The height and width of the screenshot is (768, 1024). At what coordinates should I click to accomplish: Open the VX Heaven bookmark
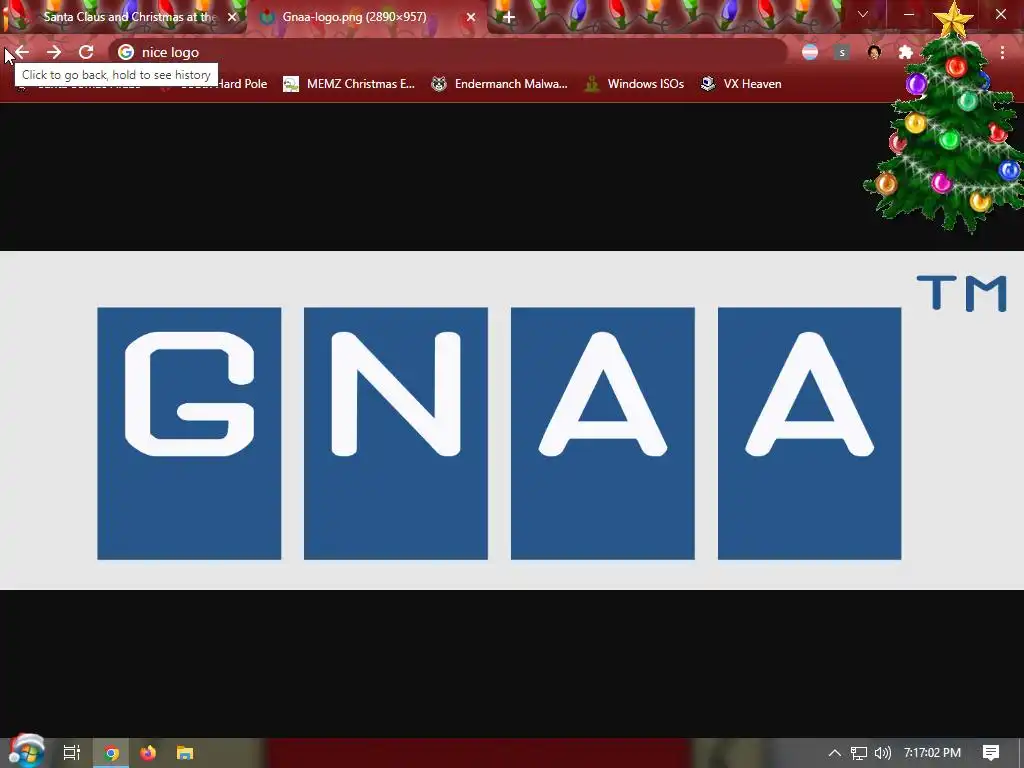point(741,84)
